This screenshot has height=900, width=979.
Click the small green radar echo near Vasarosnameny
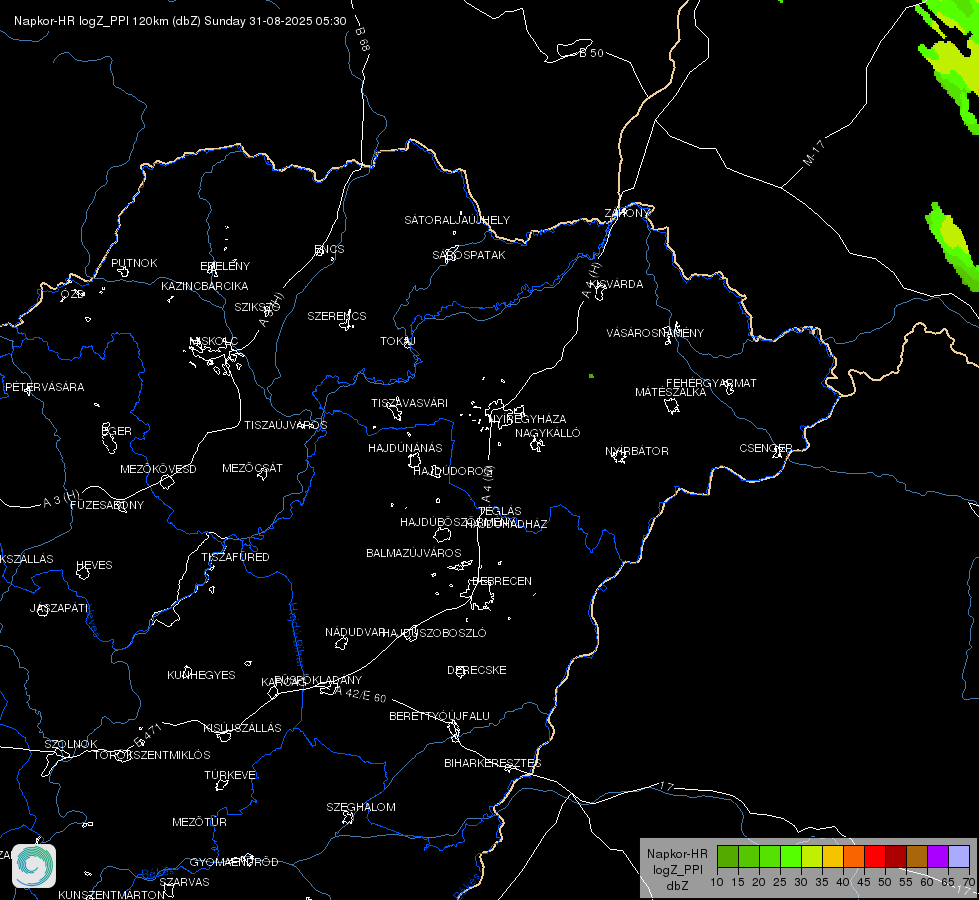pyautogui.click(x=591, y=376)
